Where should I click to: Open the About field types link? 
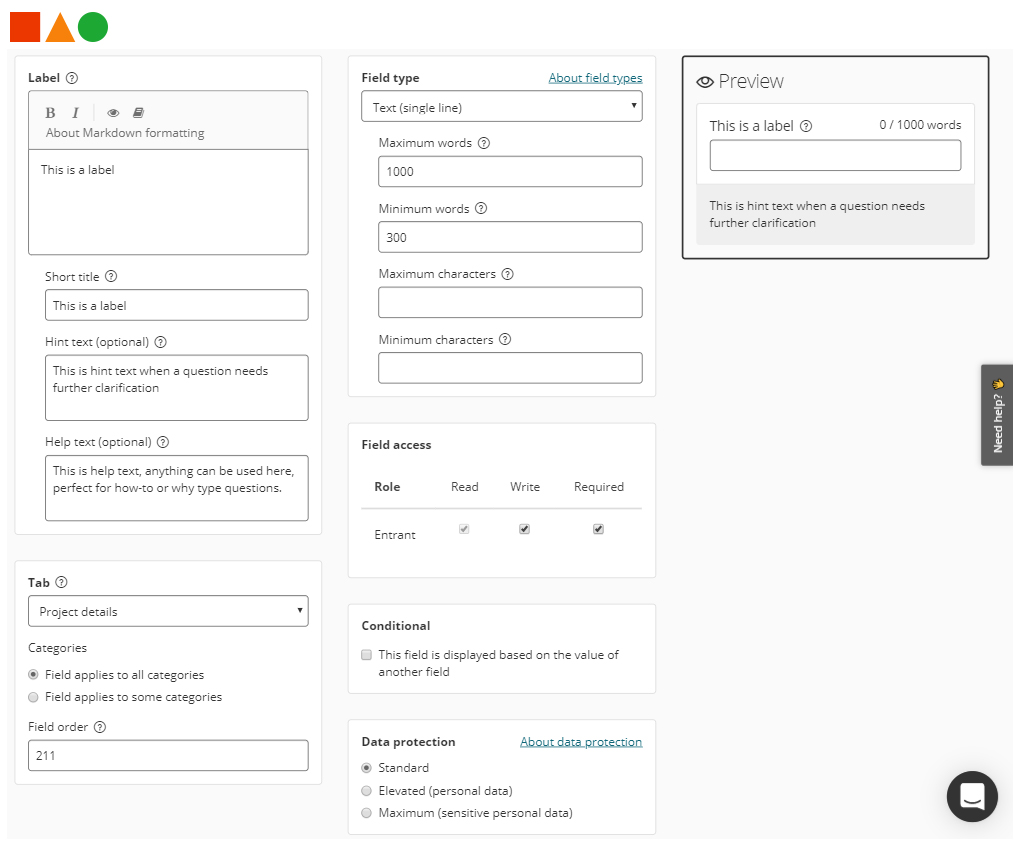tap(595, 78)
